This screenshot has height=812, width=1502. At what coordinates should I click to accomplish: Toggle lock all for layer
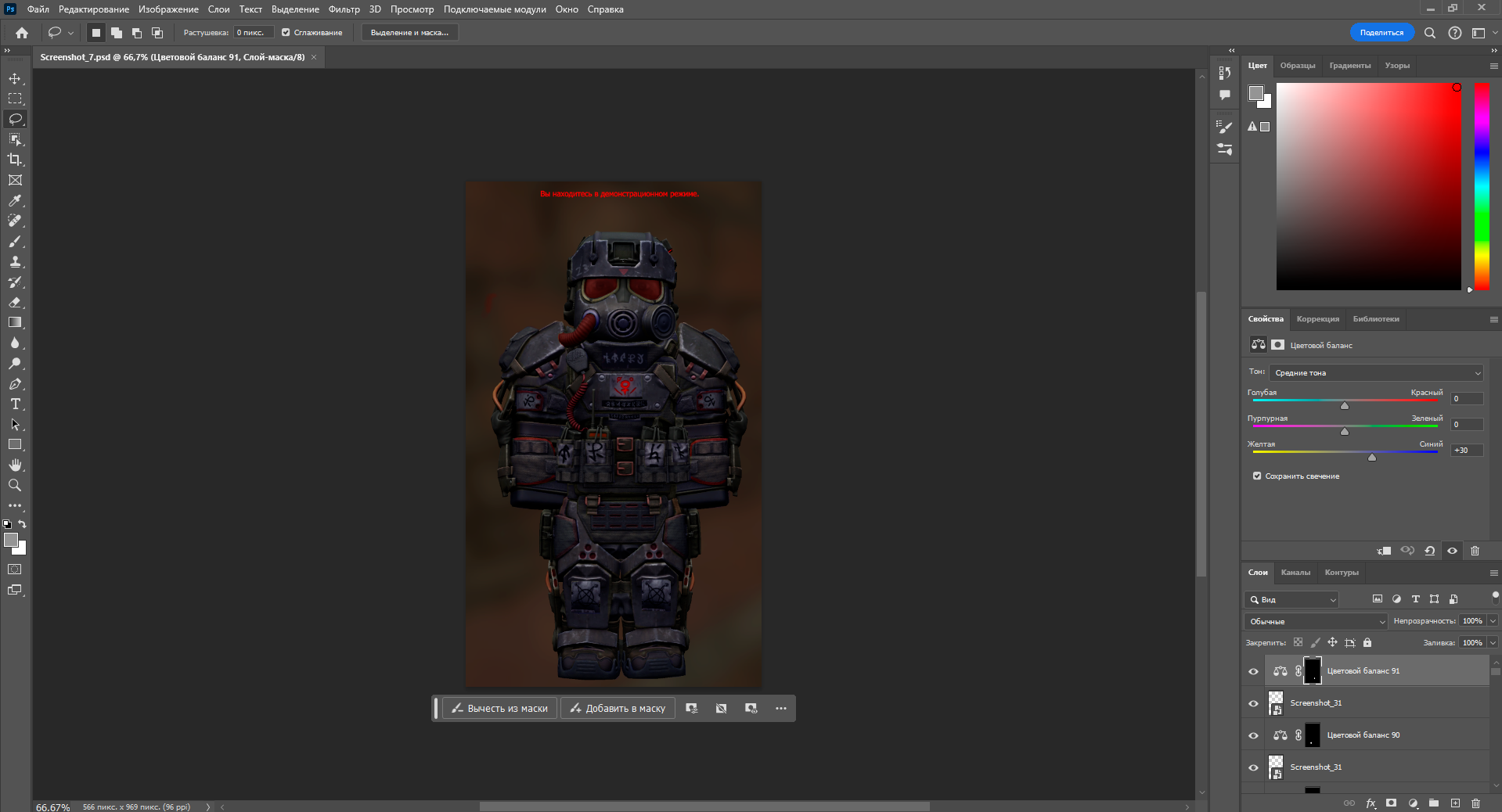pyautogui.click(x=1367, y=642)
